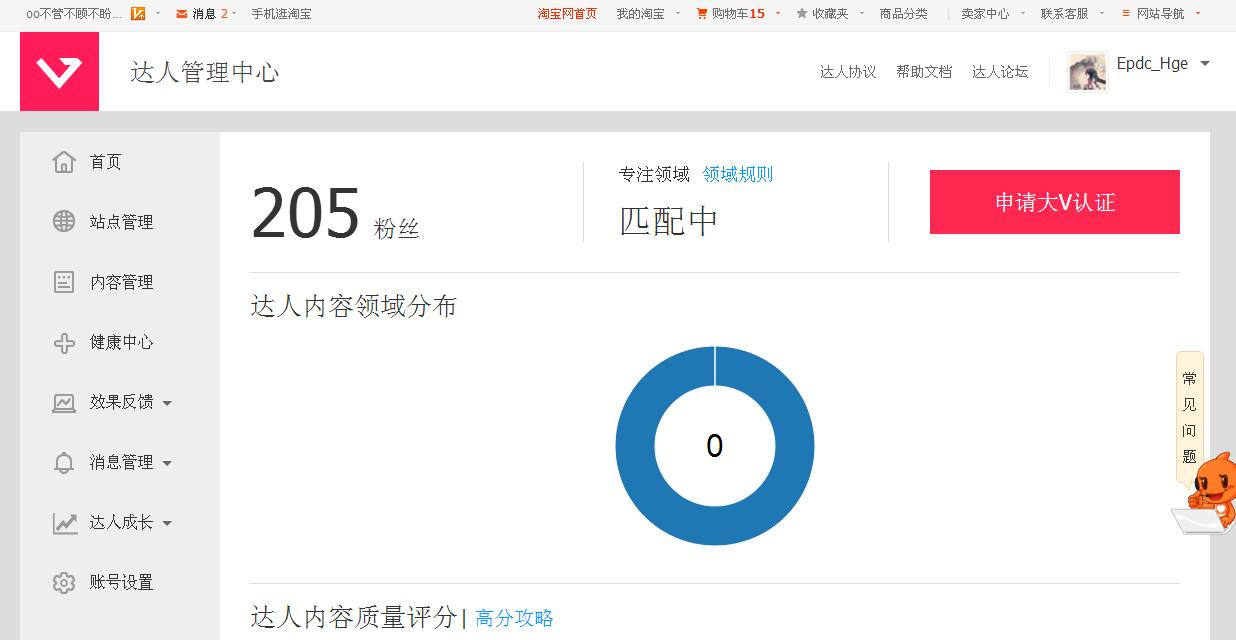Open 站点管理 globe icon
The height and width of the screenshot is (640, 1236).
[64, 222]
